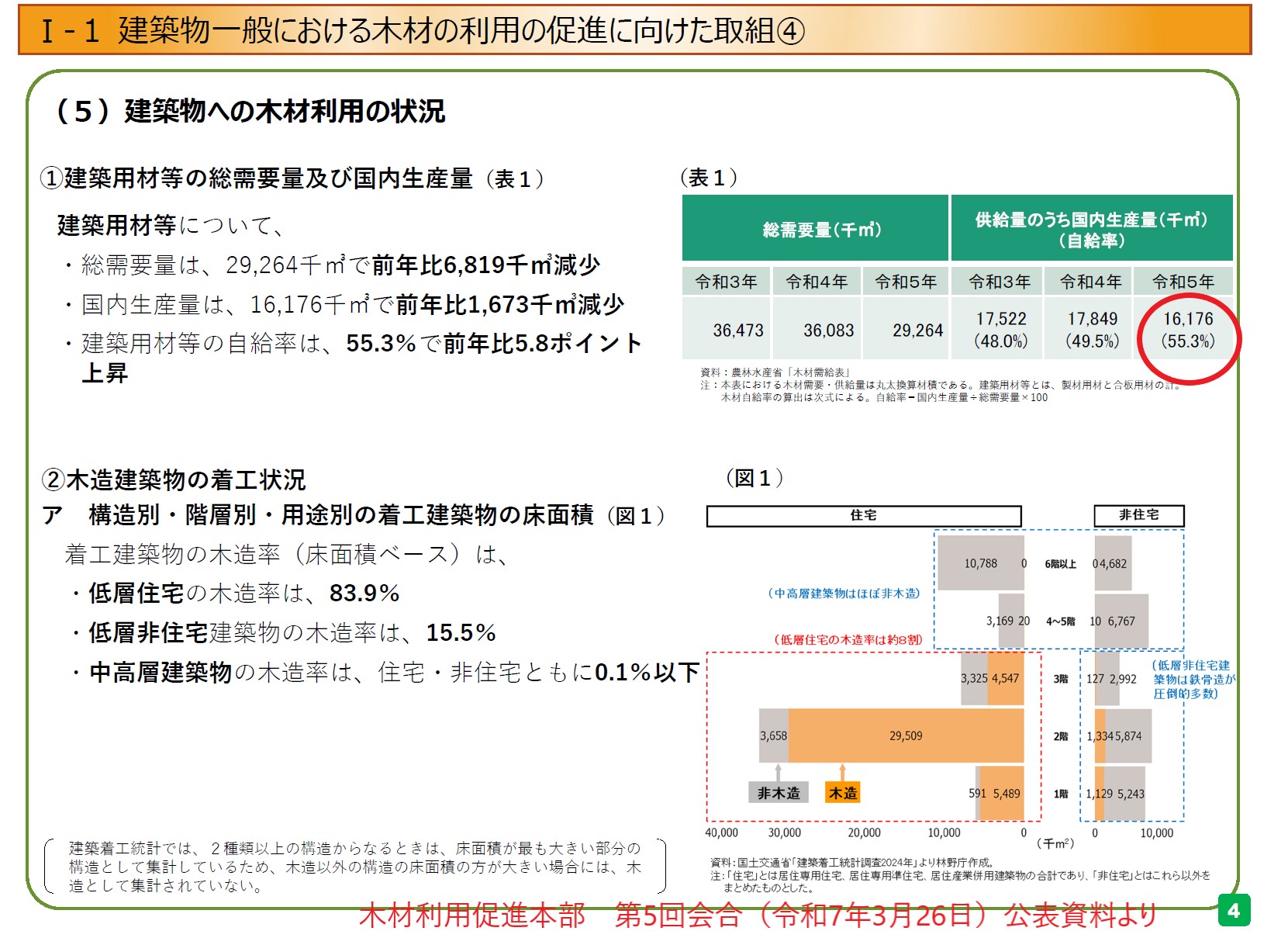
Task: Click 令和4年 column under 総需要量 header
Action: (x=816, y=281)
